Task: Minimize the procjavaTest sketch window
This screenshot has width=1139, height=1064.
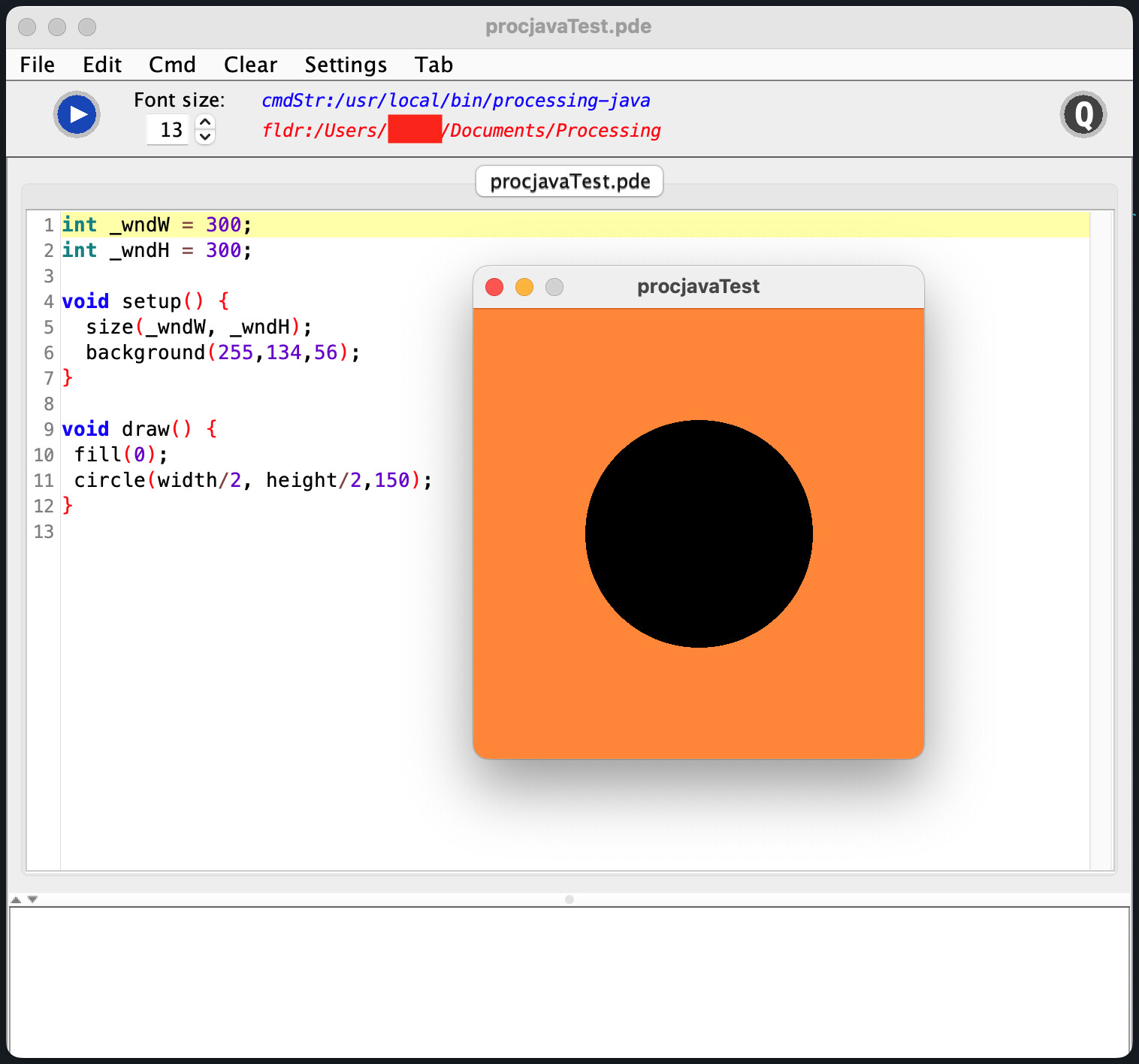Action: (524, 287)
